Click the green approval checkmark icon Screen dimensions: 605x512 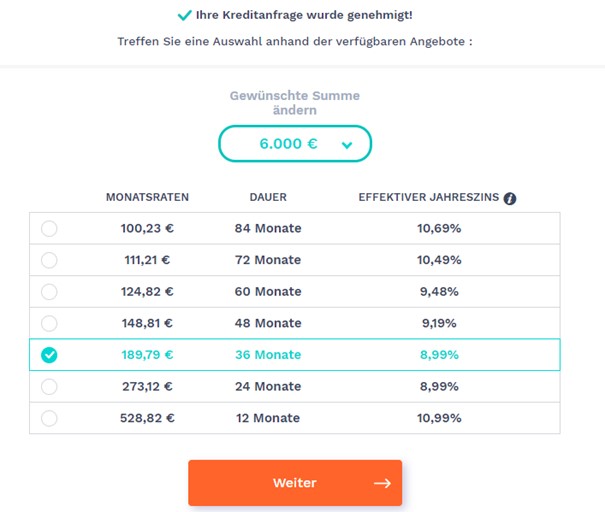(x=184, y=15)
